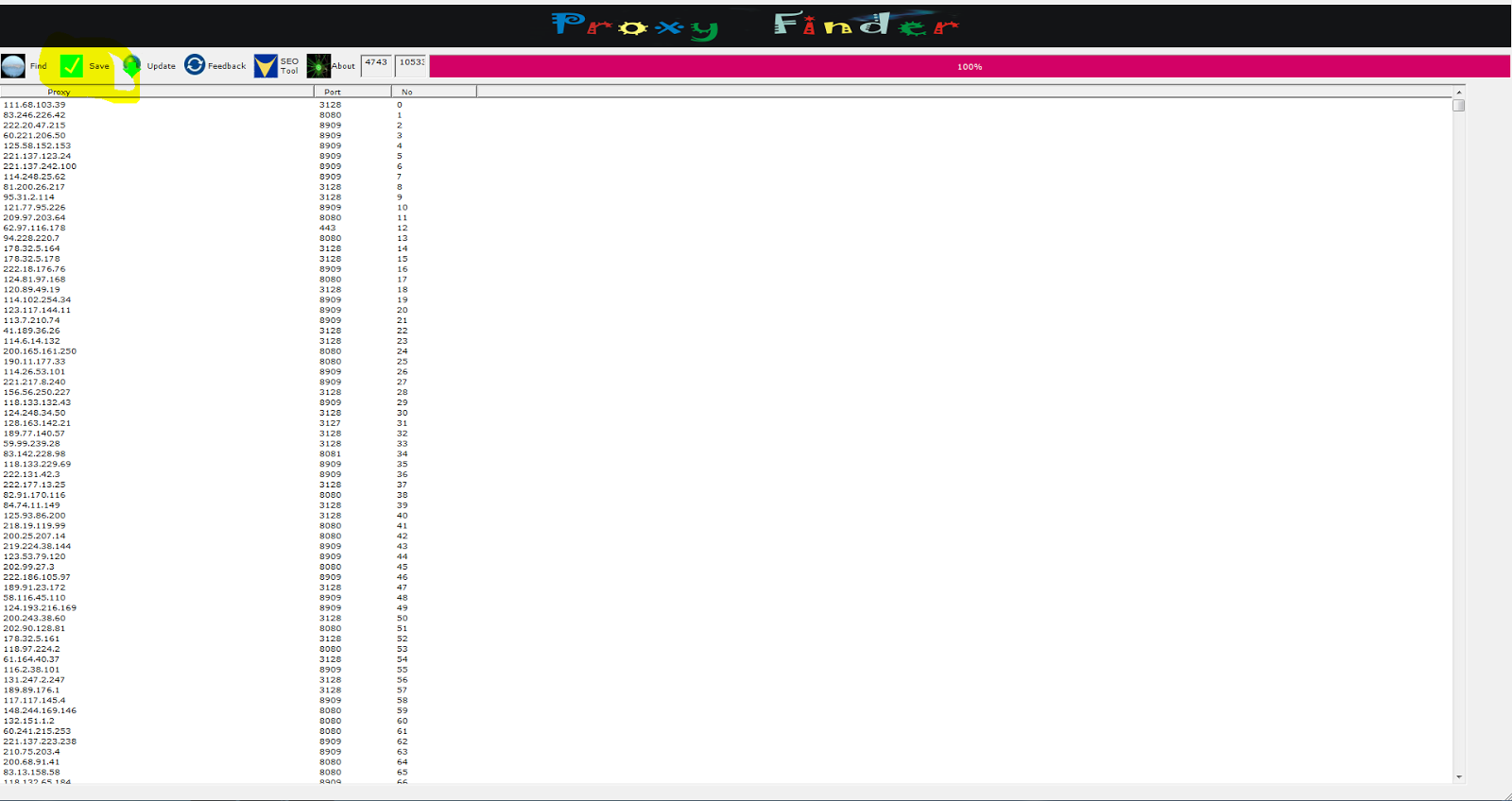Select proxy 111.68.103.39

(x=34, y=105)
